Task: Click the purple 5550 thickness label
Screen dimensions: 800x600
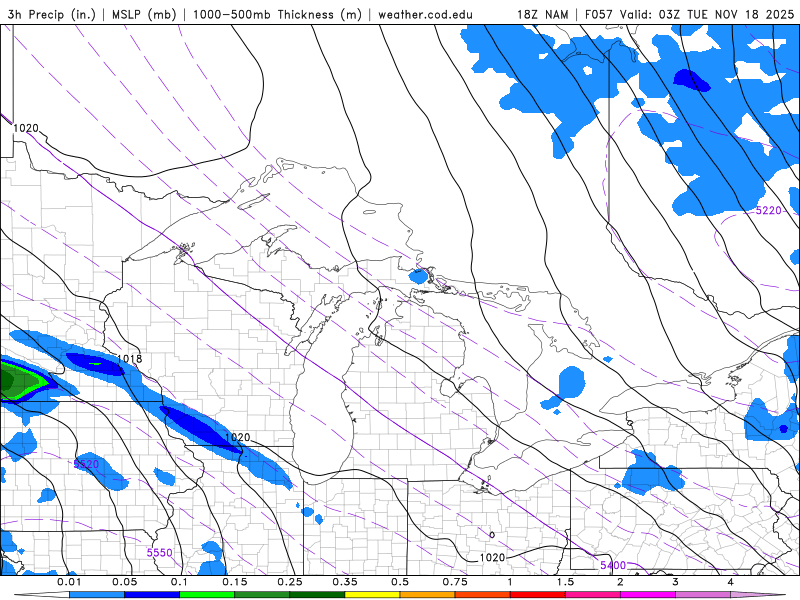Action: click(159, 553)
